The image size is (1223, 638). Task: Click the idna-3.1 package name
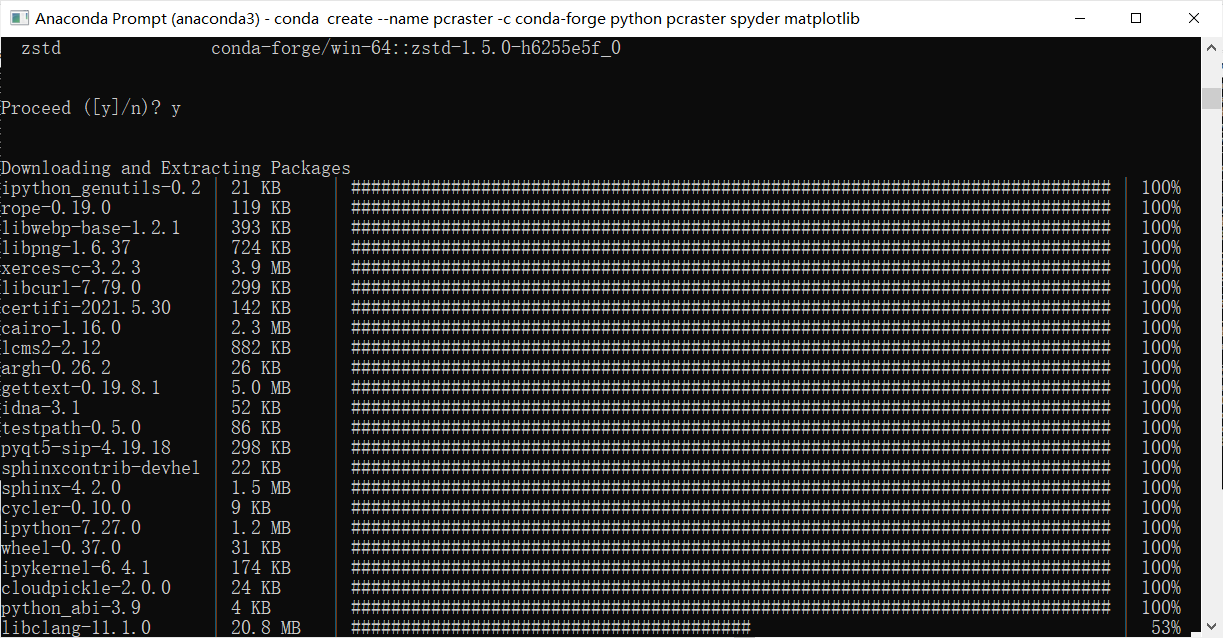(x=41, y=408)
